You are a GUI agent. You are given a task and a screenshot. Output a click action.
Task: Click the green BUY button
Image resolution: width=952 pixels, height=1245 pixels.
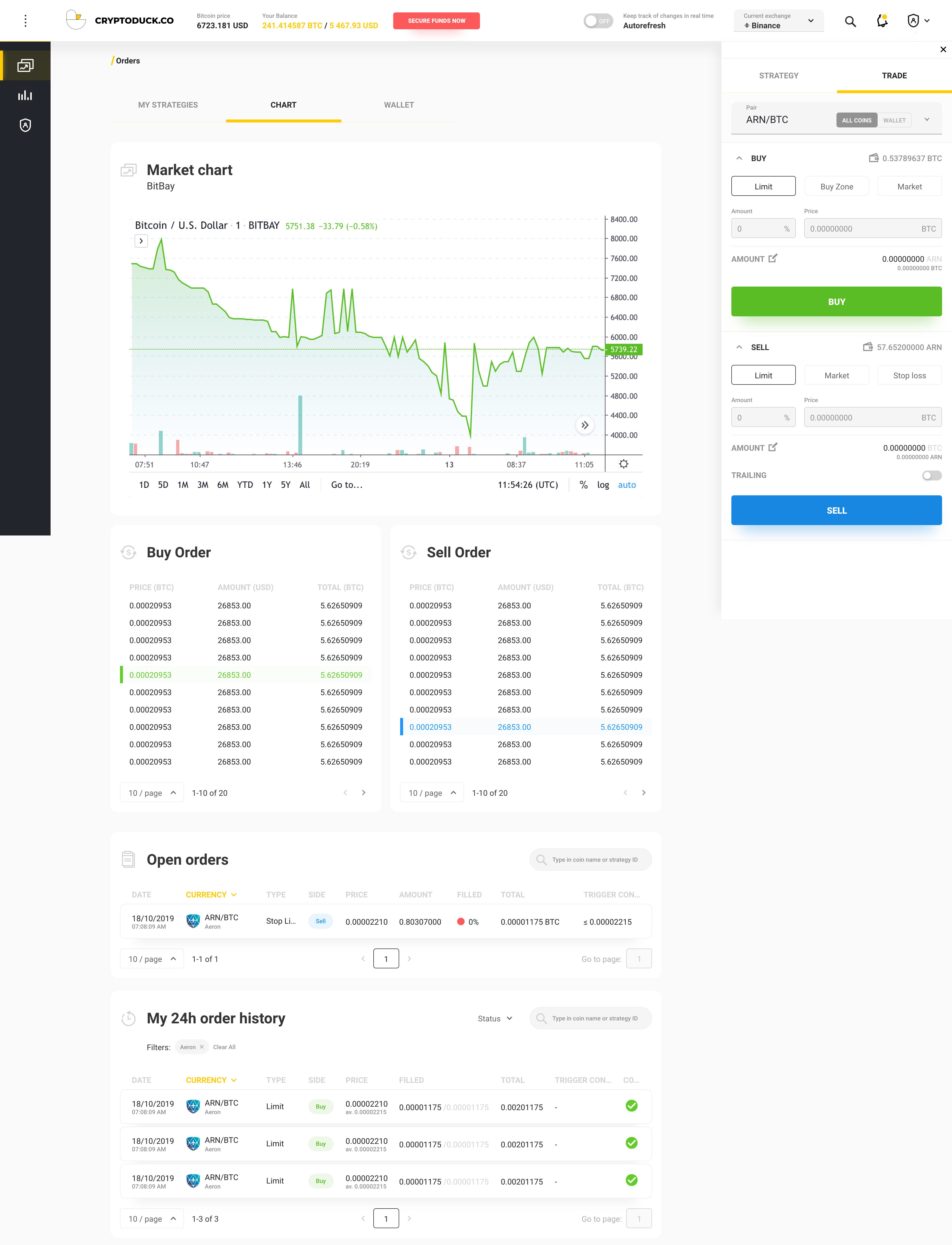tap(836, 301)
